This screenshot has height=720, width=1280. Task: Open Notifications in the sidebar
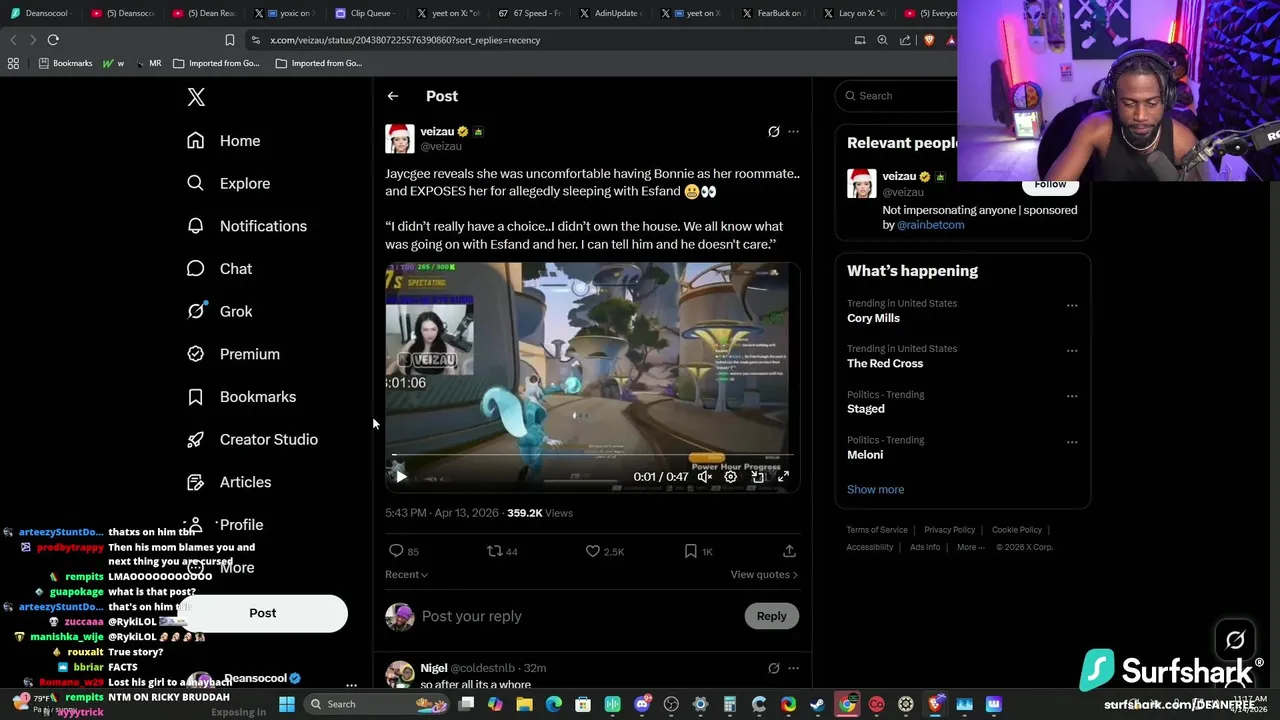(x=247, y=226)
